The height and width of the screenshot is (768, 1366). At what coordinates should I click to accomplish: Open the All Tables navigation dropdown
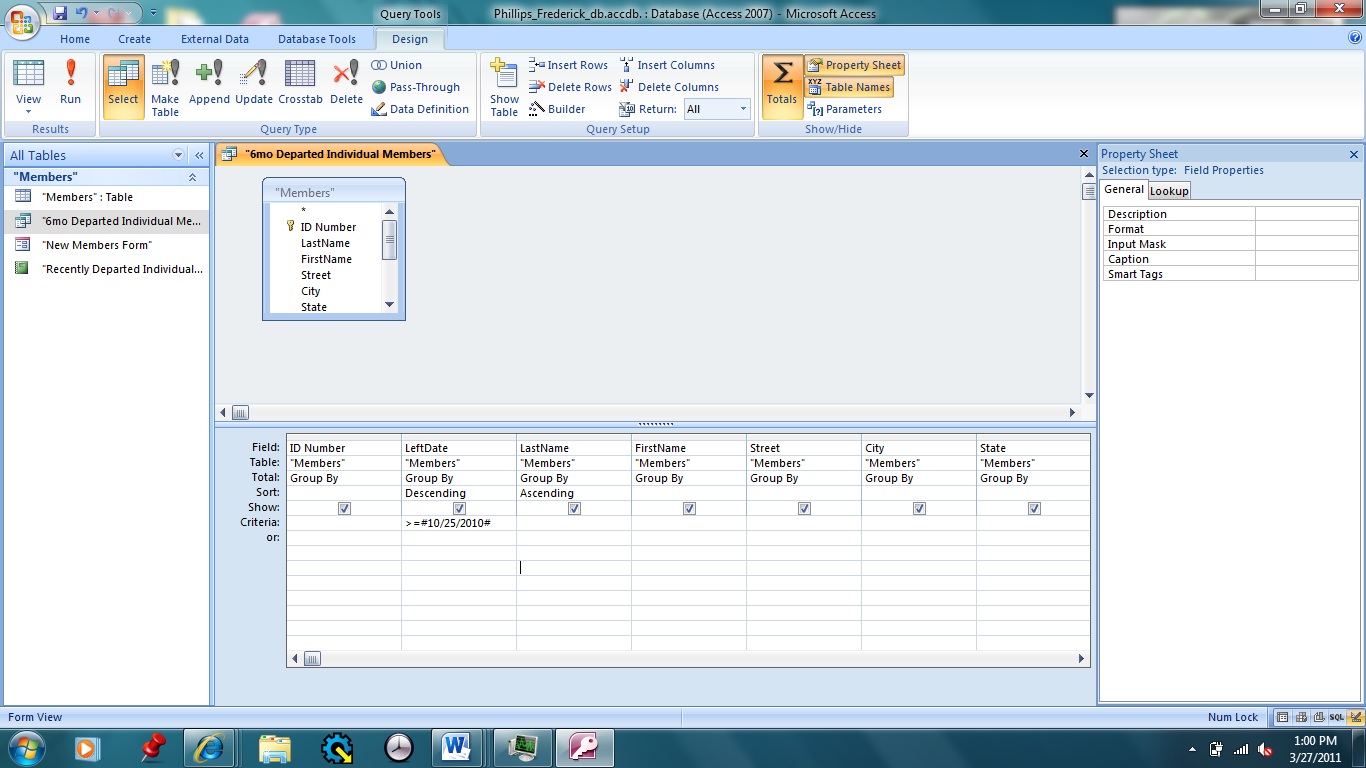179,155
